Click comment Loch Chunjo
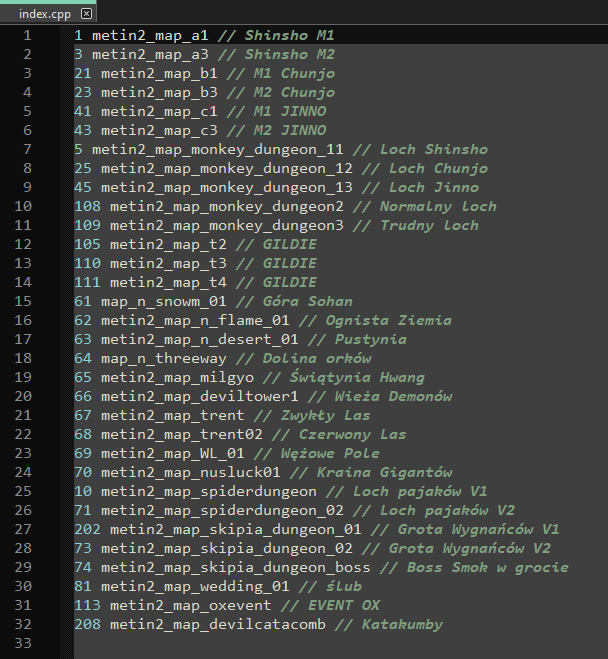This screenshot has height=659, width=608. (x=439, y=169)
